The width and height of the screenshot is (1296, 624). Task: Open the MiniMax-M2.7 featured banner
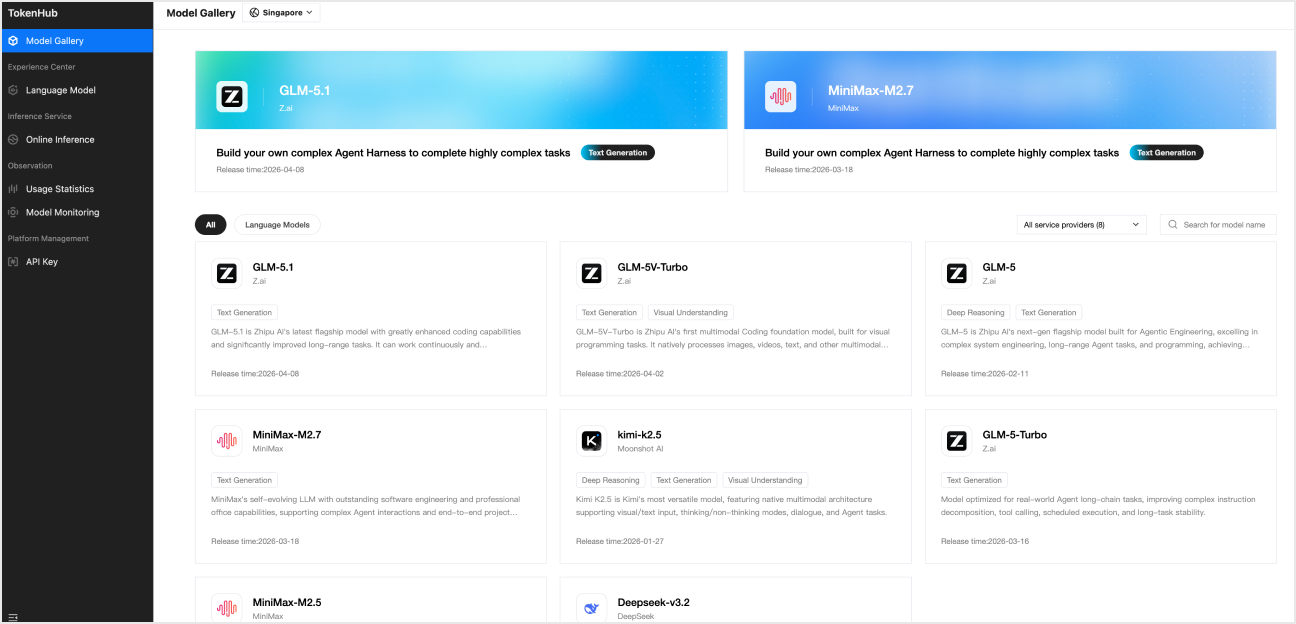[1010, 121]
